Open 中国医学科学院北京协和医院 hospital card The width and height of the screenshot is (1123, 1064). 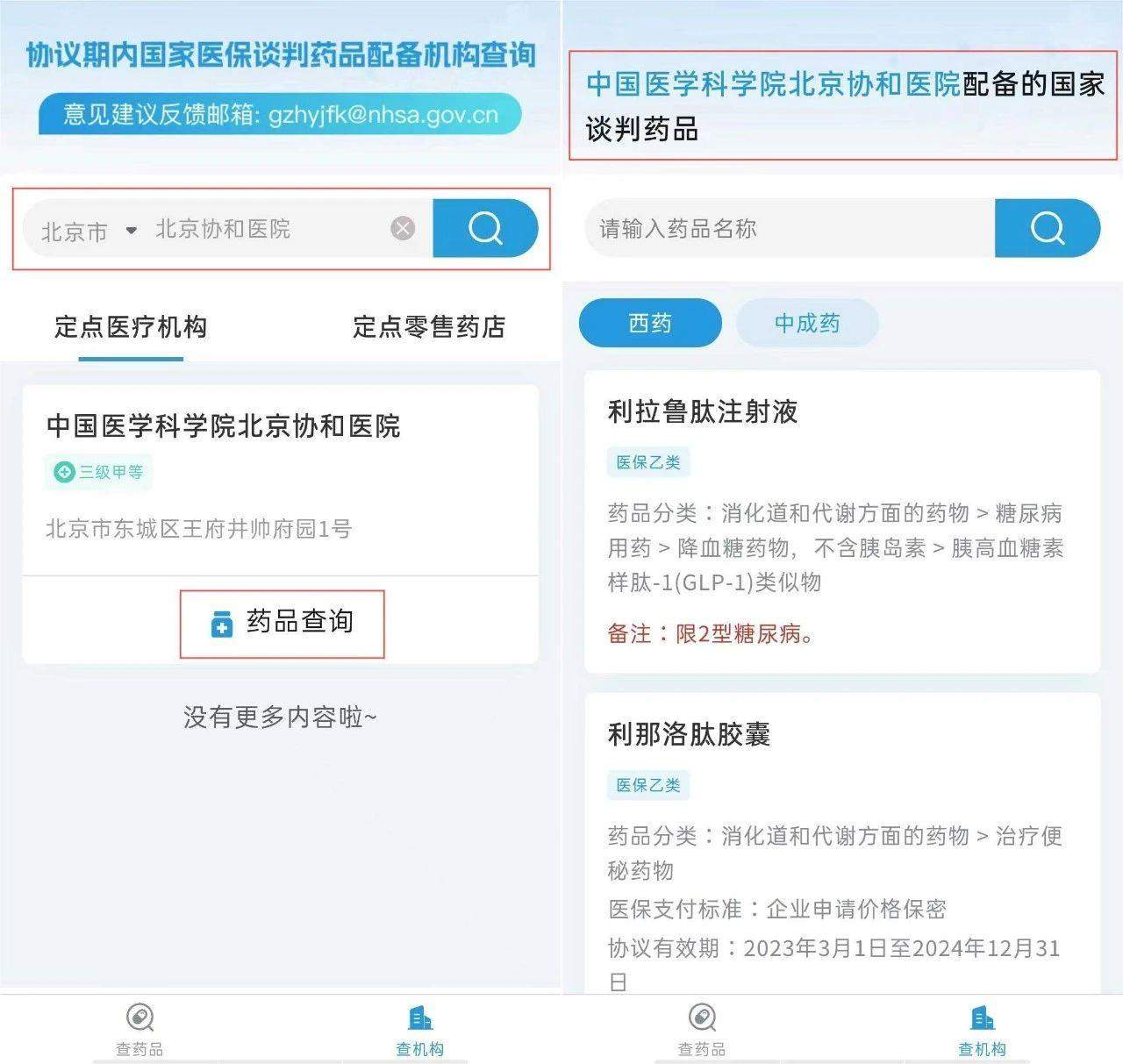224,427
